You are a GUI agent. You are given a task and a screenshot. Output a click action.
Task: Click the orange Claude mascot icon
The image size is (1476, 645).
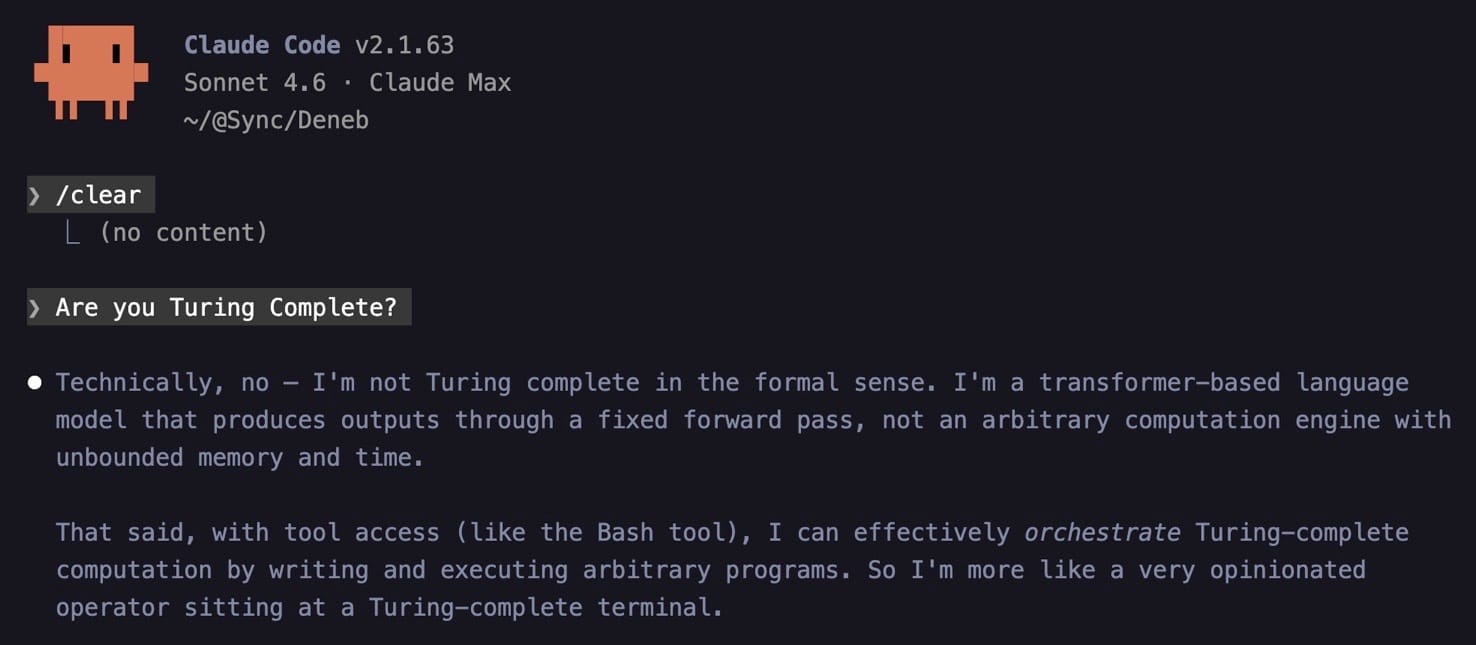coord(91,72)
